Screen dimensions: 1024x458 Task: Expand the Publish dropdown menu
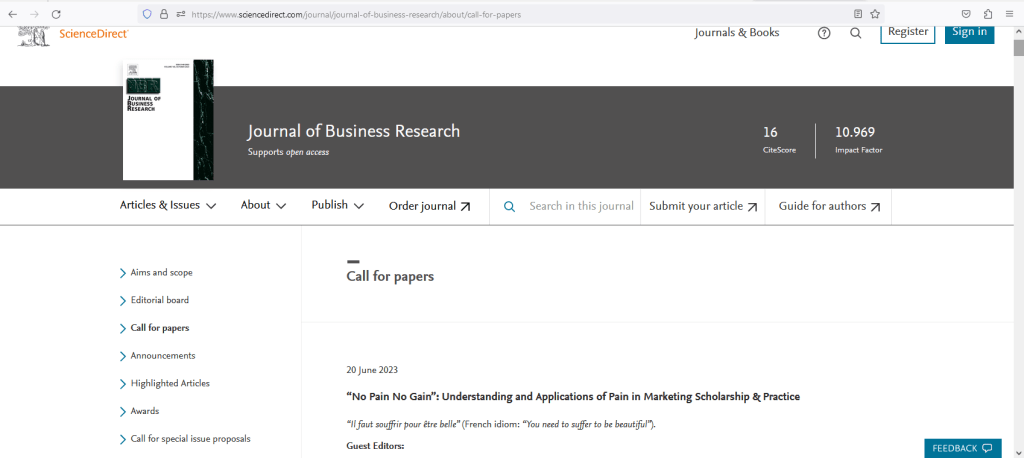point(338,206)
